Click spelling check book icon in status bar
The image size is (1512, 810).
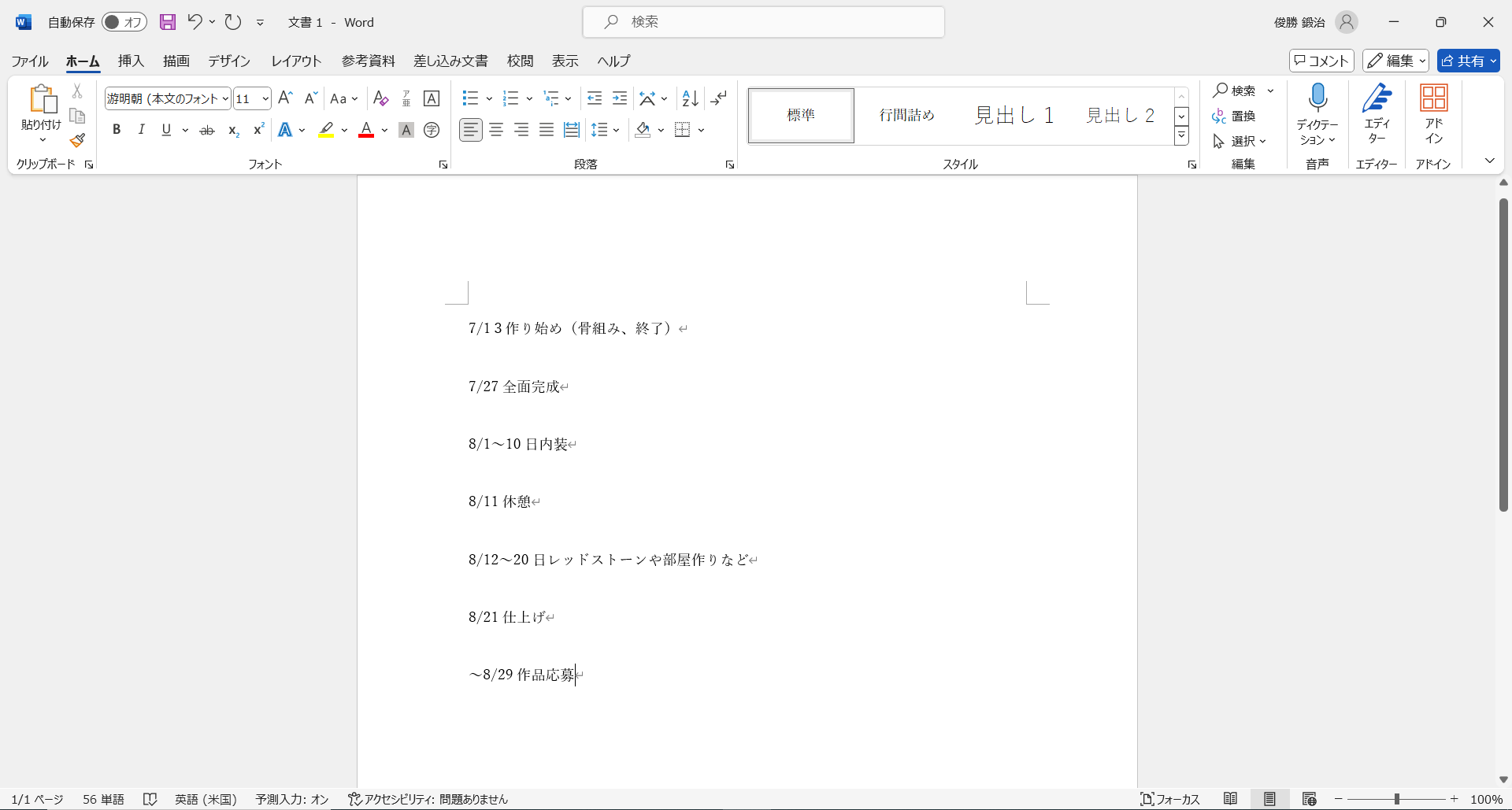click(x=150, y=799)
